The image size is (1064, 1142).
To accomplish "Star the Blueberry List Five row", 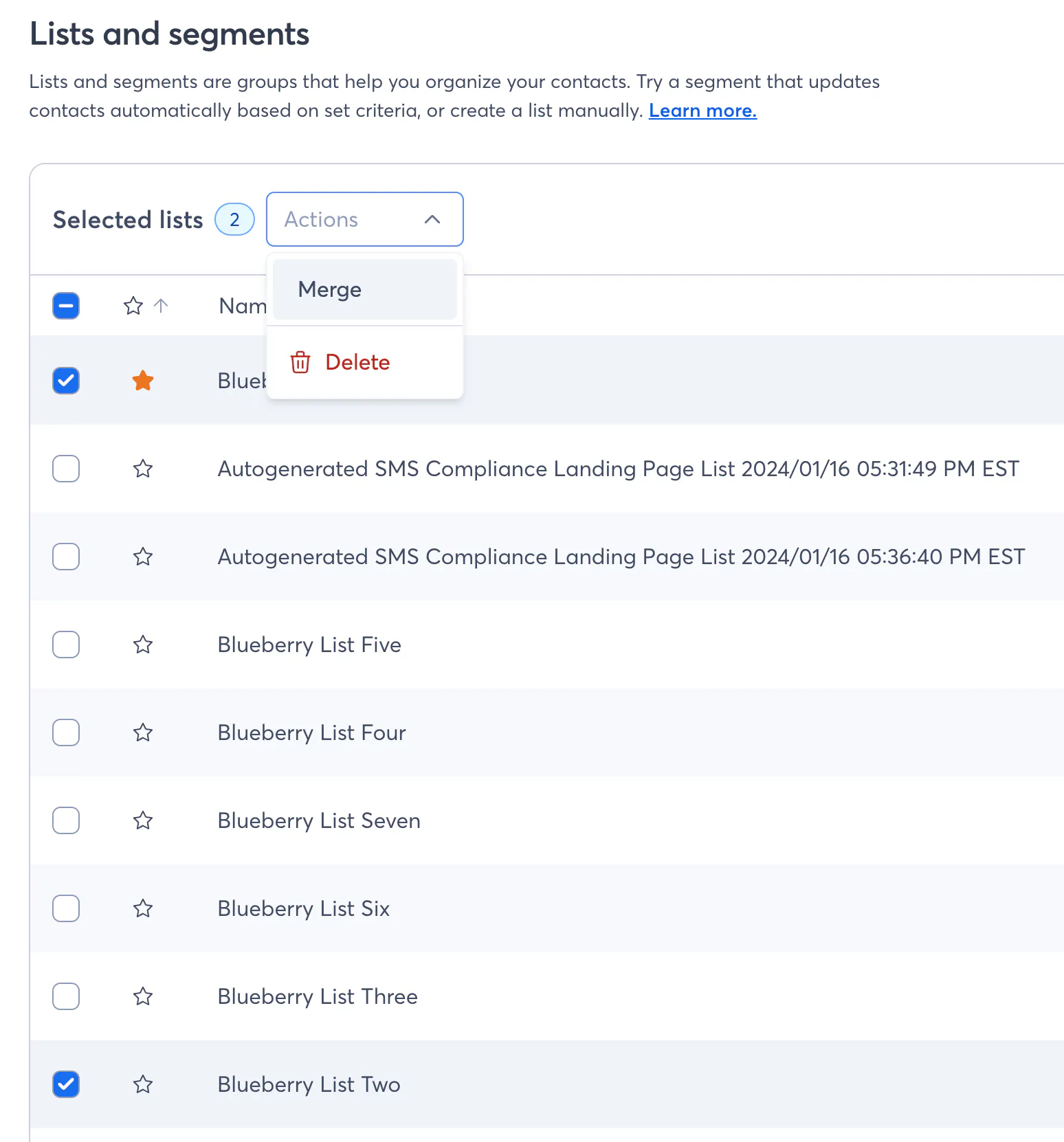I will [x=143, y=645].
